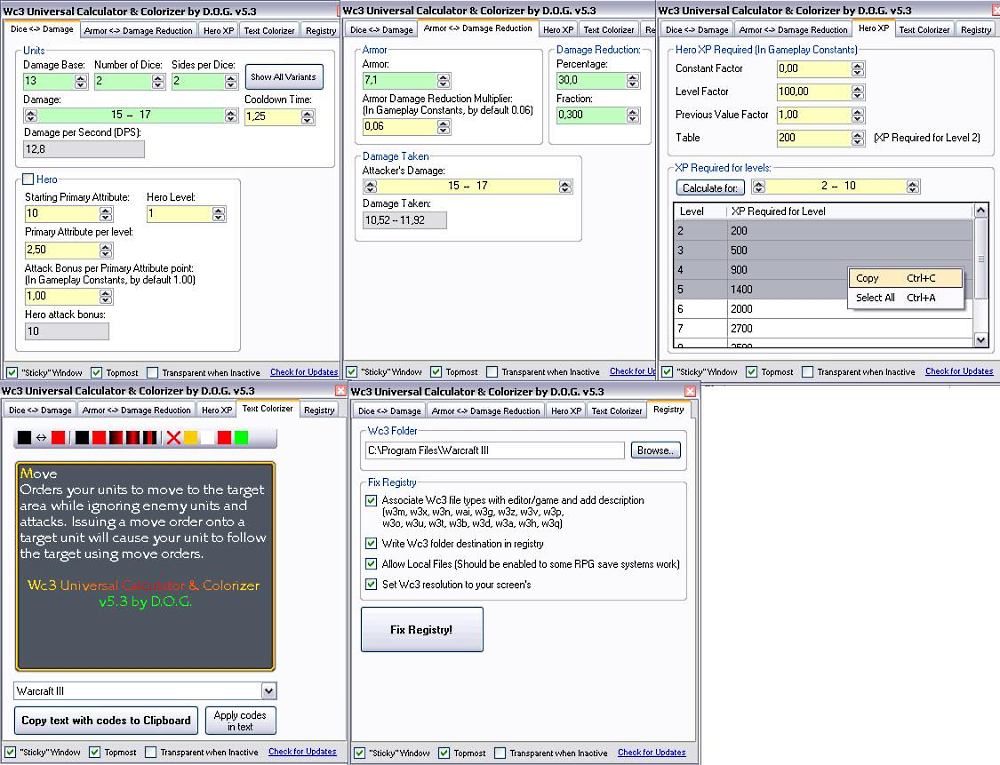Click the solid black fill icon after the first separator
The height and width of the screenshot is (765, 1000).
[82, 438]
